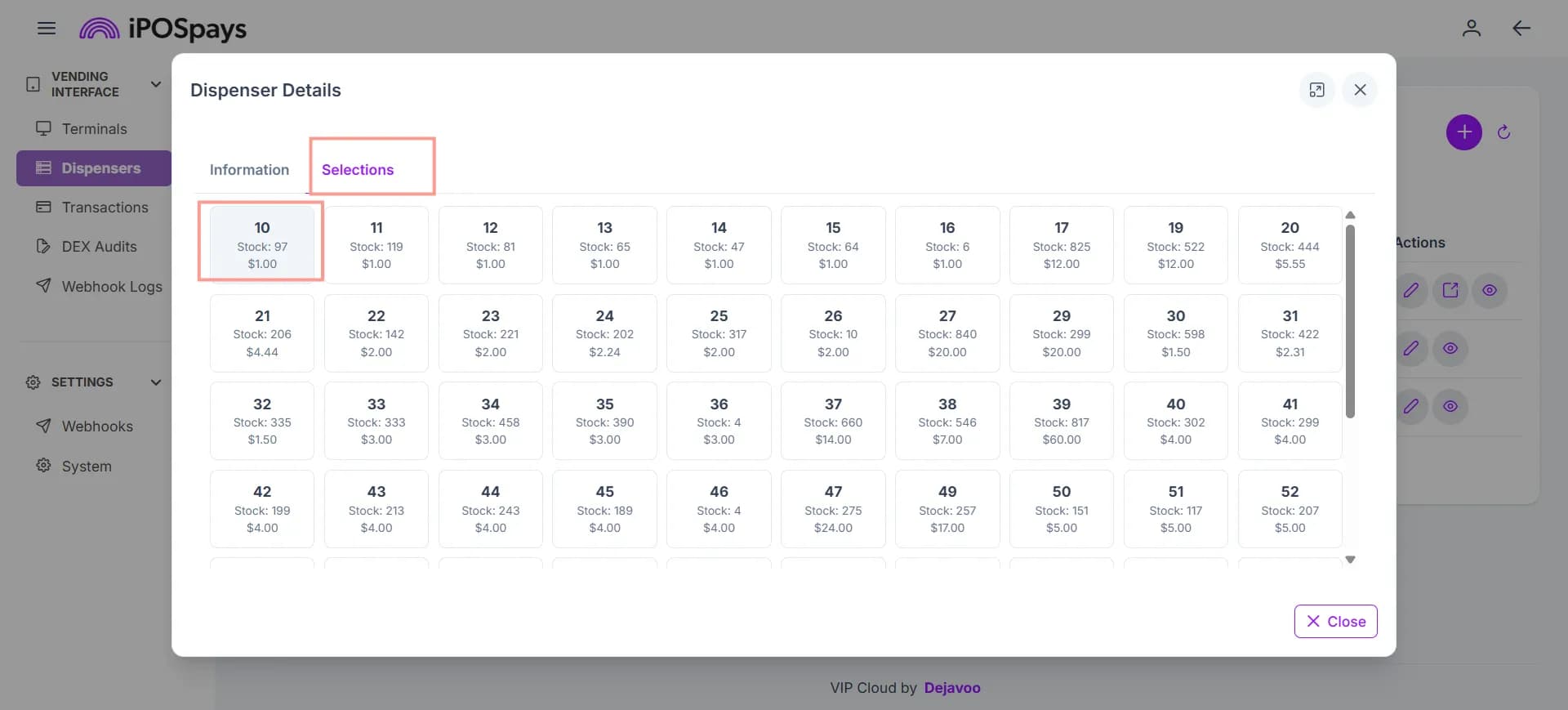Expand dispenser details to fullscreen

click(x=1317, y=90)
